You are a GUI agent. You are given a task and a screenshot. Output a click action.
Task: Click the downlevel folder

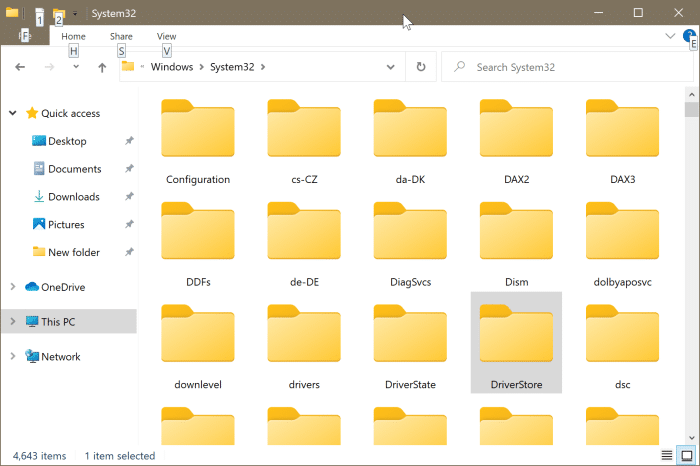point(198,348)
